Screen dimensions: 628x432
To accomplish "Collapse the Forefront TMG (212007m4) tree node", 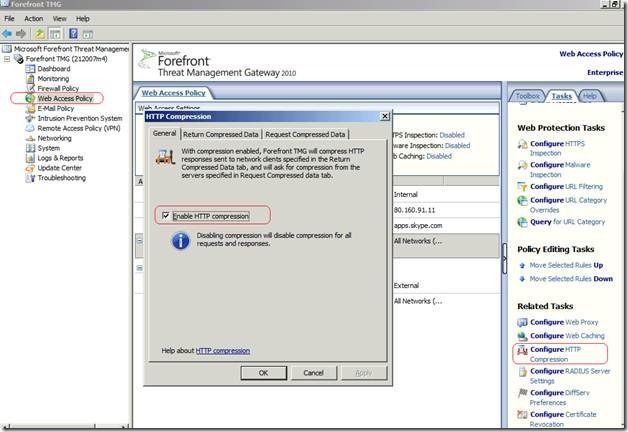I will coord(7,59).
